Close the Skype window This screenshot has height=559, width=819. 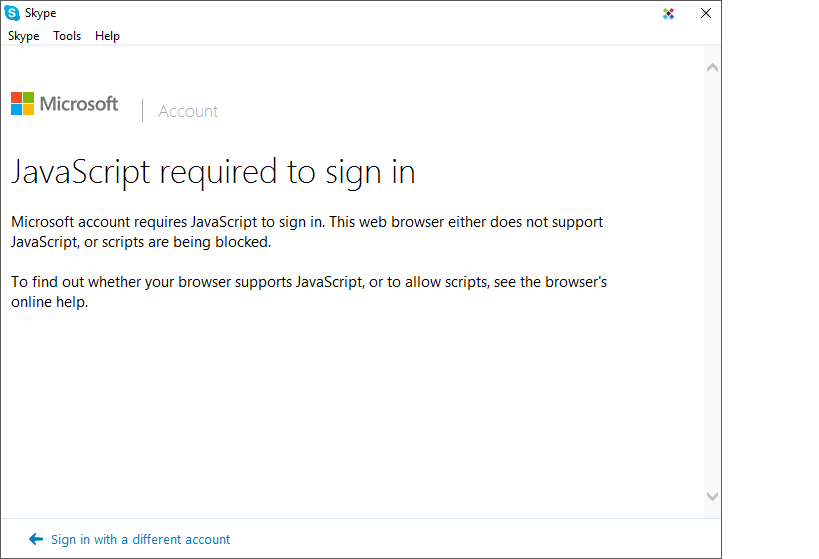(705, 14)
